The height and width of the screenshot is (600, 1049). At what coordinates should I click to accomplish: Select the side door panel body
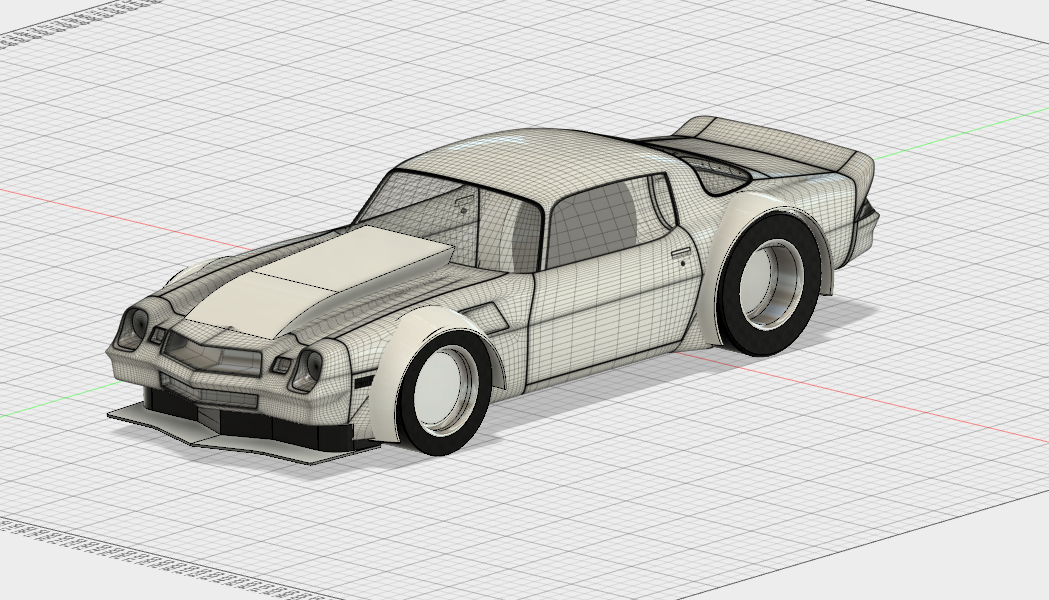(x=610, y=310)
